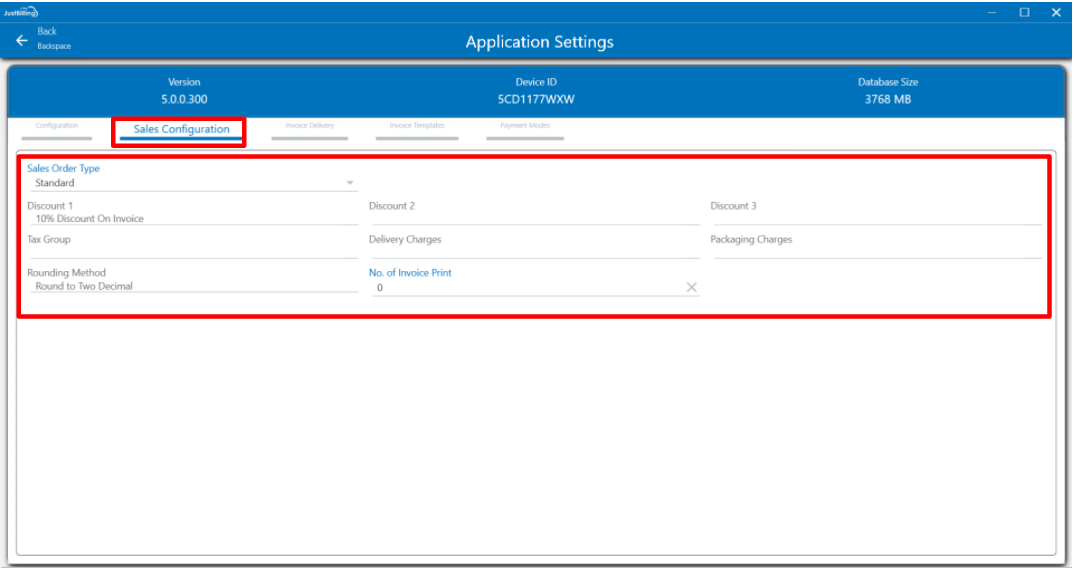Click the JustBilling logo in title bar
Image resolution: width=1074 pixels, height=574 pixels.
[x=20, y=12]
